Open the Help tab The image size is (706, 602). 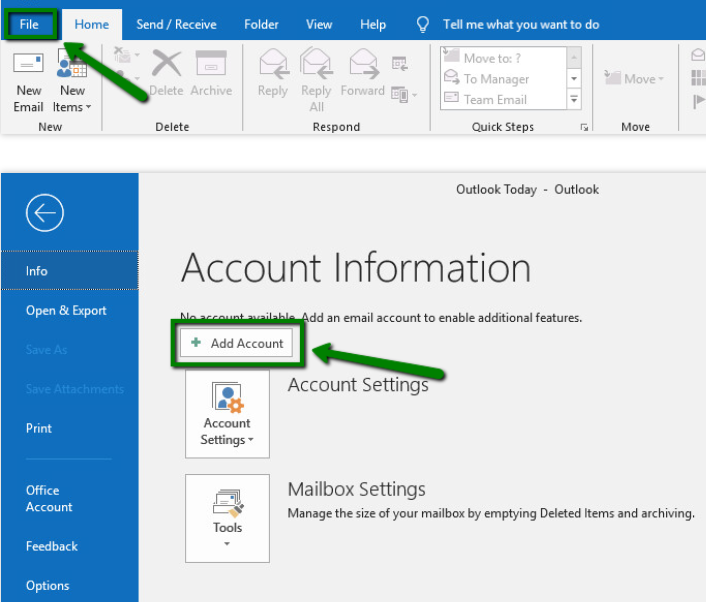click(x=373, y=24)
